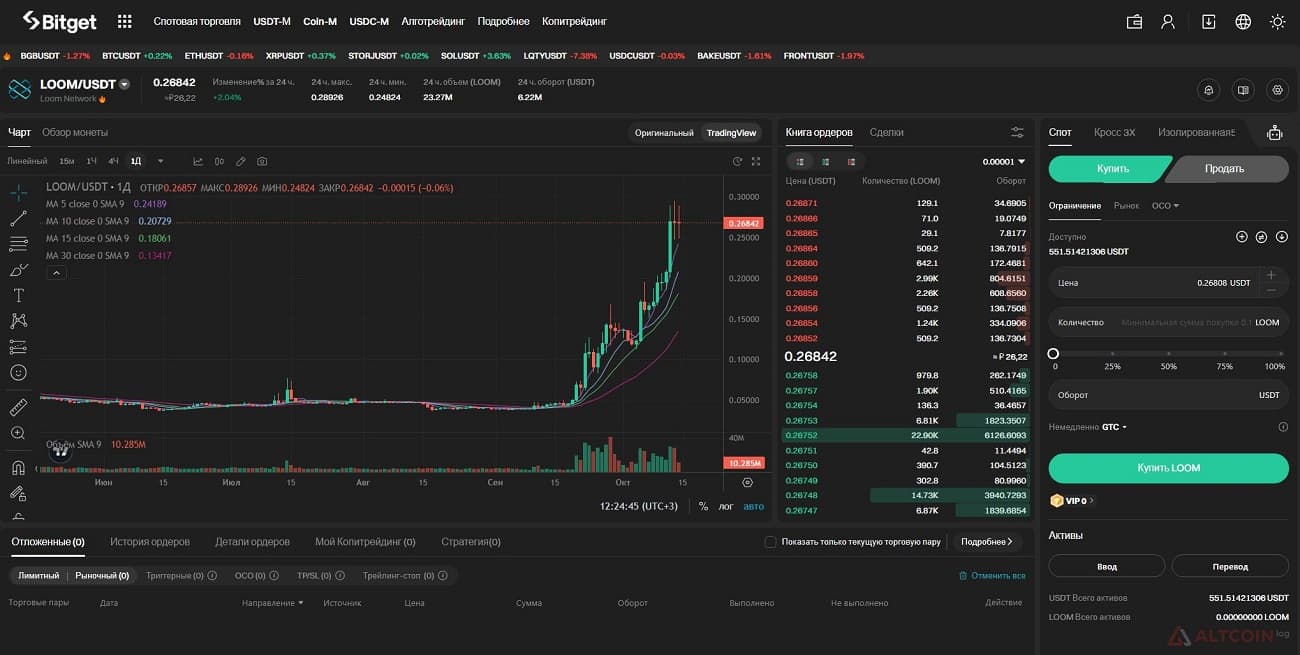
Task: Check Показать только текущую торговую пару
Action: coord(770,542)
